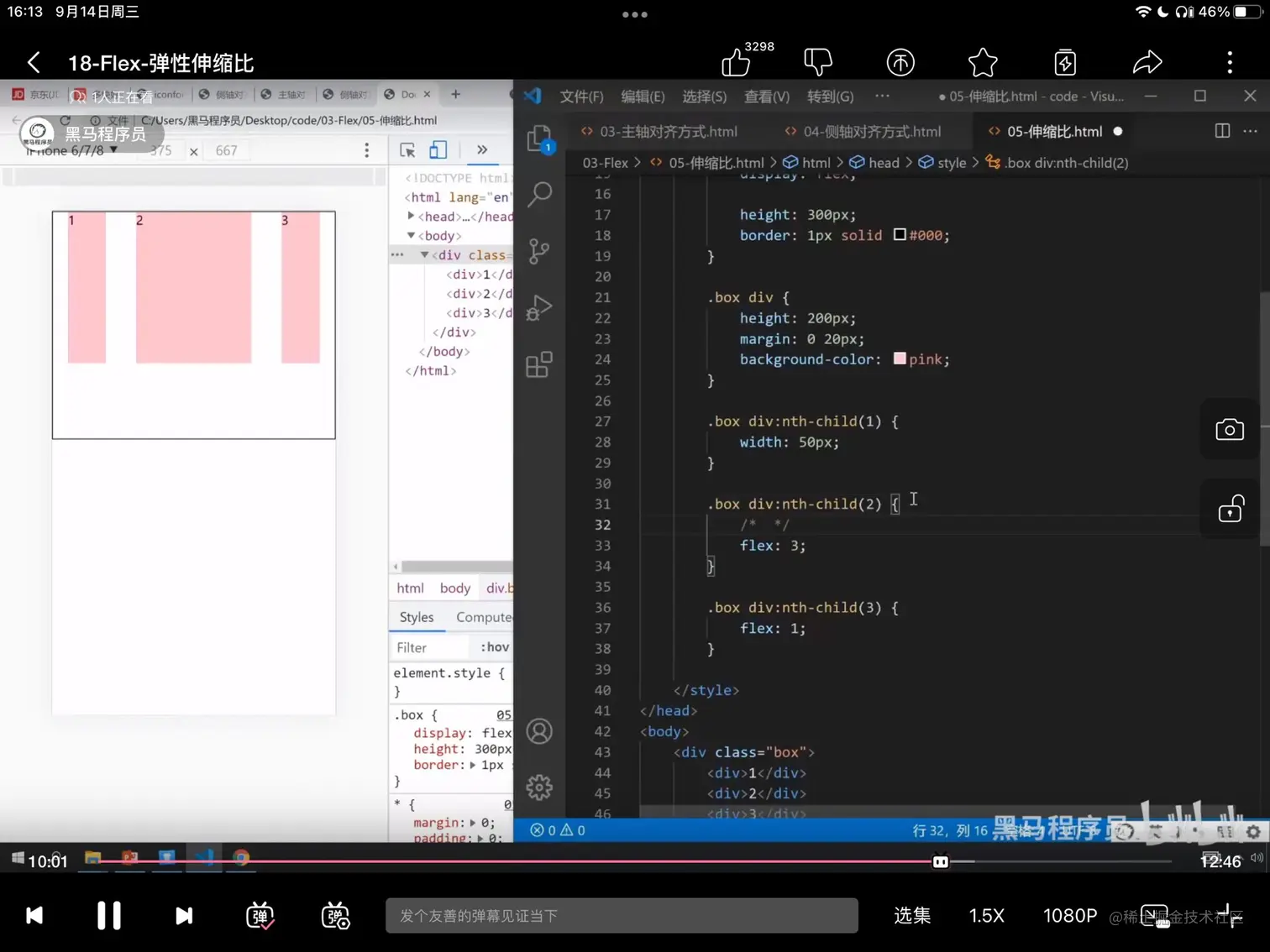1270x952 pixels.
Task: Open VS Code Run and Debug icon
Action: pyautogui.click(x=539, y=308)
